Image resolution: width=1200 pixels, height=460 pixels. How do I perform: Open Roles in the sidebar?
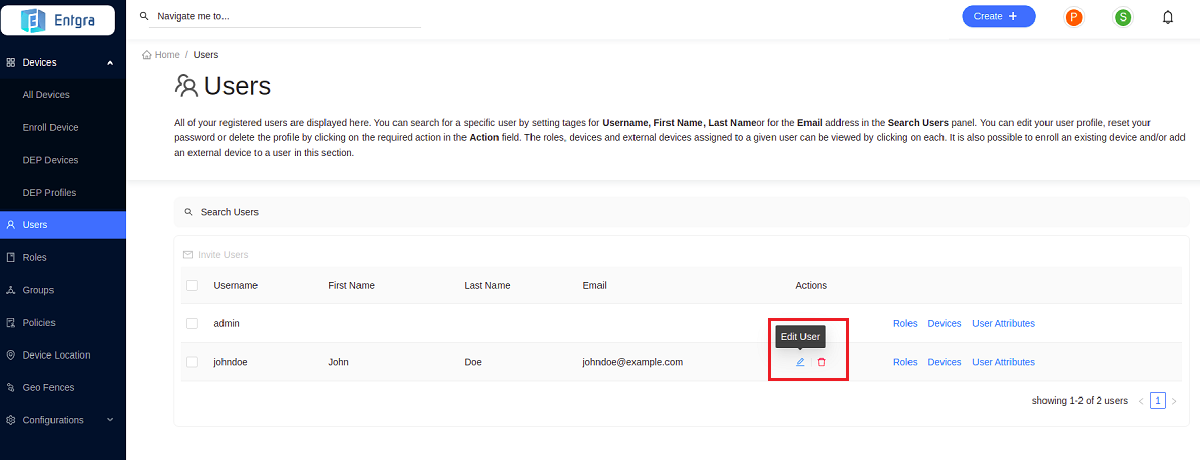[35, 258]
